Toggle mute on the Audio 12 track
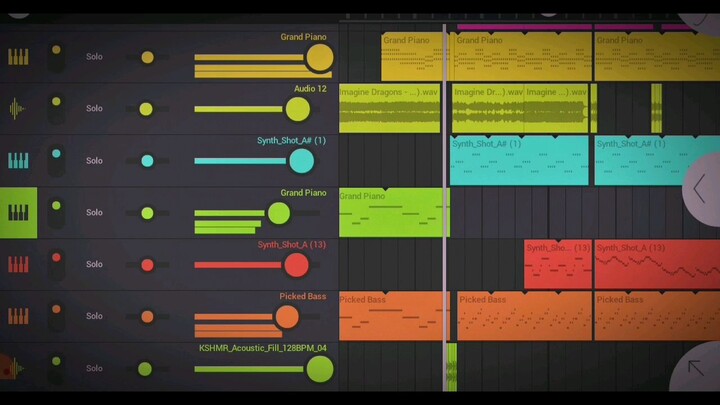Image resolution: width=720 pixels, height=405 pixels. tap(56, 108)
